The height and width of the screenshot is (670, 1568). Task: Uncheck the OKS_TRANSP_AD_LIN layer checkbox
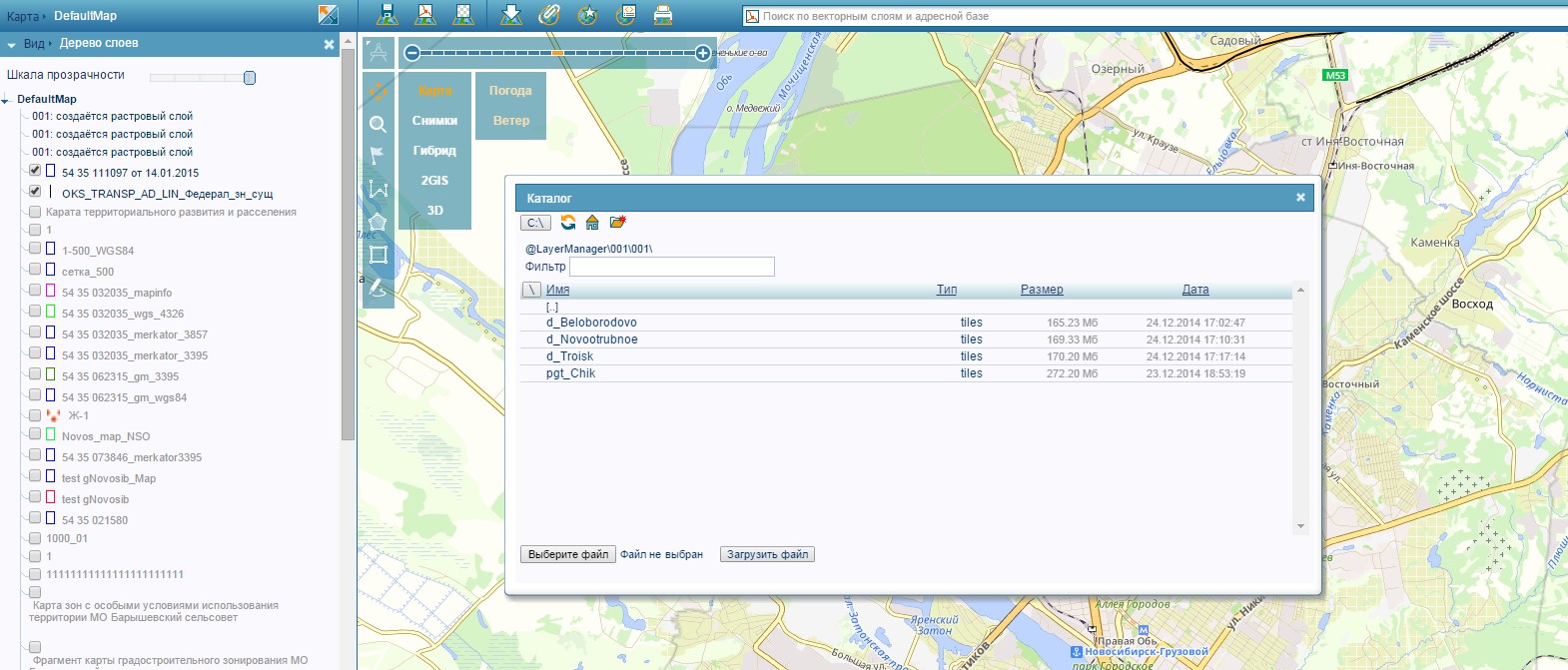[x=35, y=192]
